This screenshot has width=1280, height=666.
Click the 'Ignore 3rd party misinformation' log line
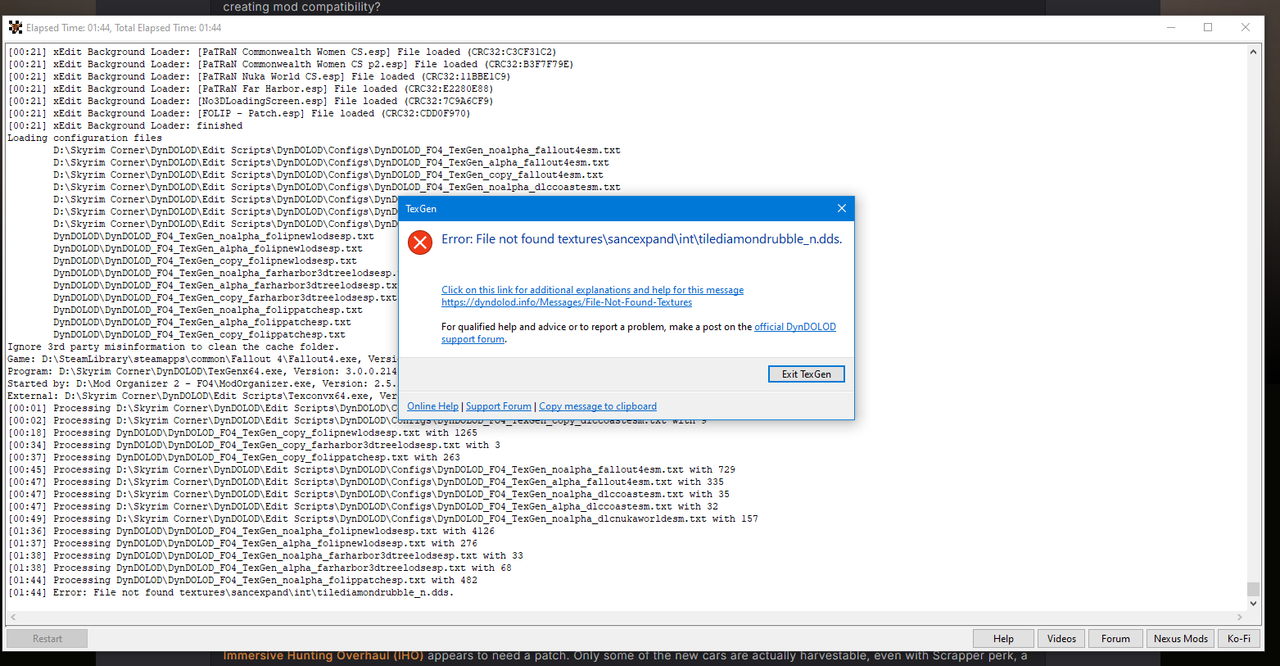(x=173, y=347)
